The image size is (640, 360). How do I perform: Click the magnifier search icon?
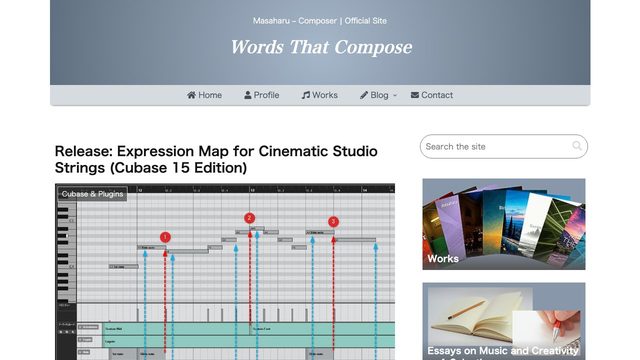coord(577,146)
